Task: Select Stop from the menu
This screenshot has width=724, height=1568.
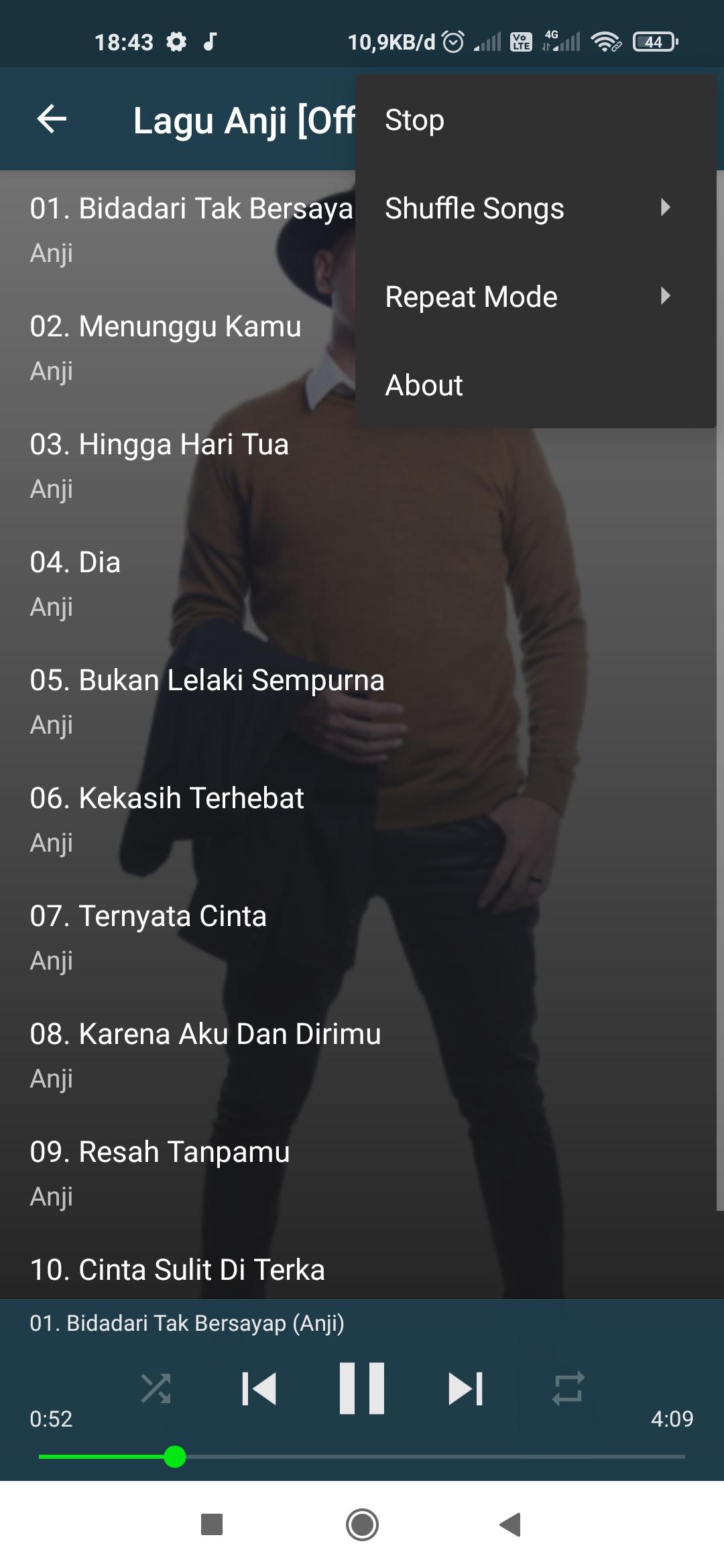Action: [x=536, y=120]
